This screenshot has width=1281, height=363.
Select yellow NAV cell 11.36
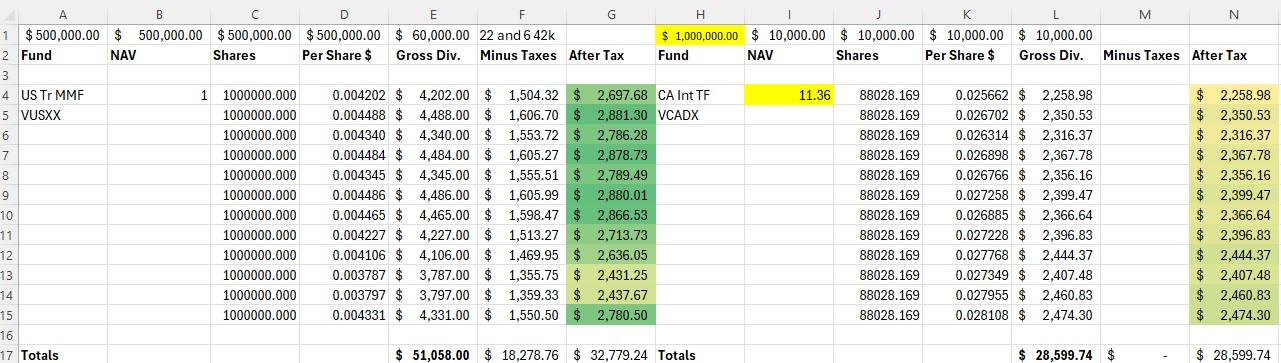[x=788, y=96]
